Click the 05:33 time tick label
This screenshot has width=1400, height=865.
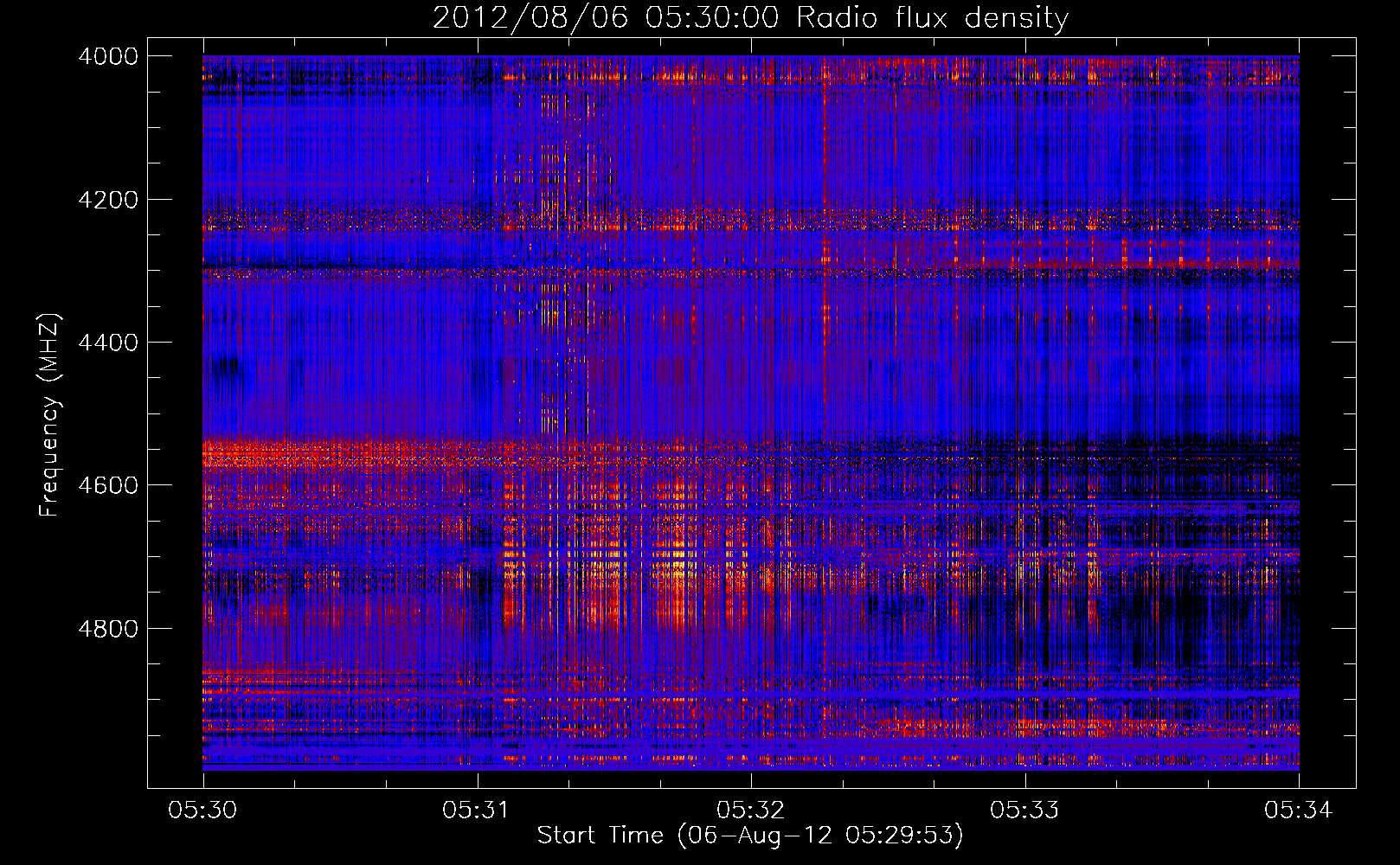click(1025, 811)
